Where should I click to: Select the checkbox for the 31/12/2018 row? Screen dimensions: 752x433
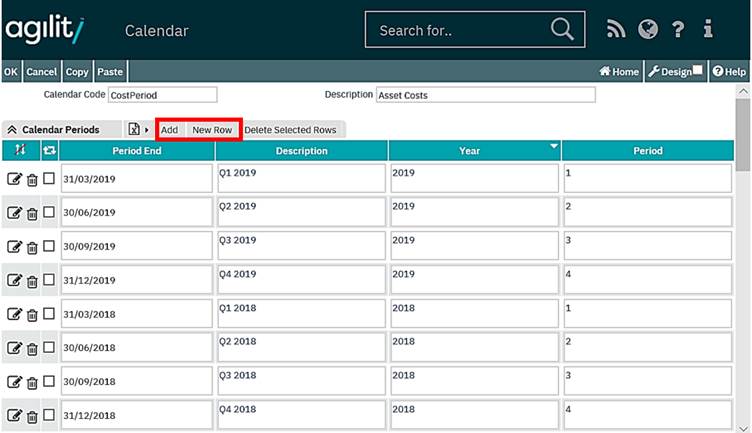coord(49,415)
